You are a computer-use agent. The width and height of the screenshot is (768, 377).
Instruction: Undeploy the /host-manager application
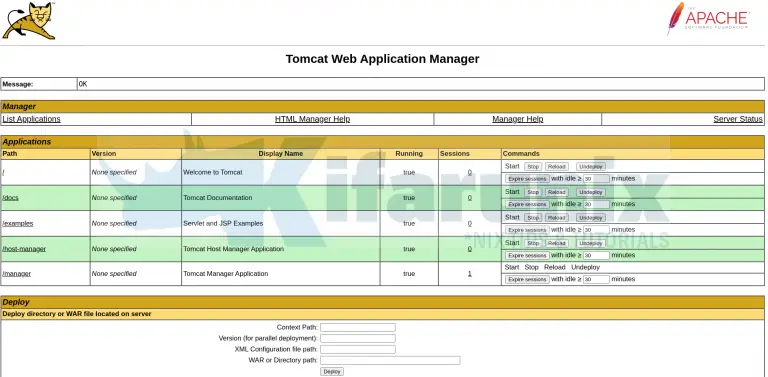point(591,243)
